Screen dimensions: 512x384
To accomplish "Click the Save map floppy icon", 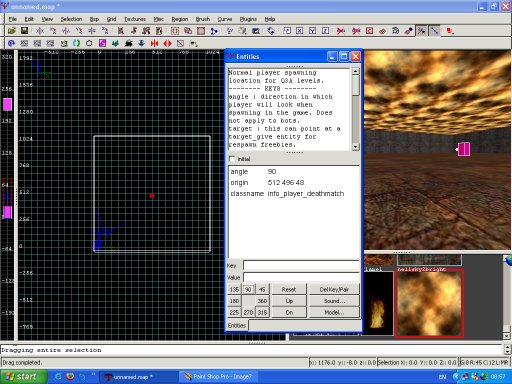I will 24,31.
